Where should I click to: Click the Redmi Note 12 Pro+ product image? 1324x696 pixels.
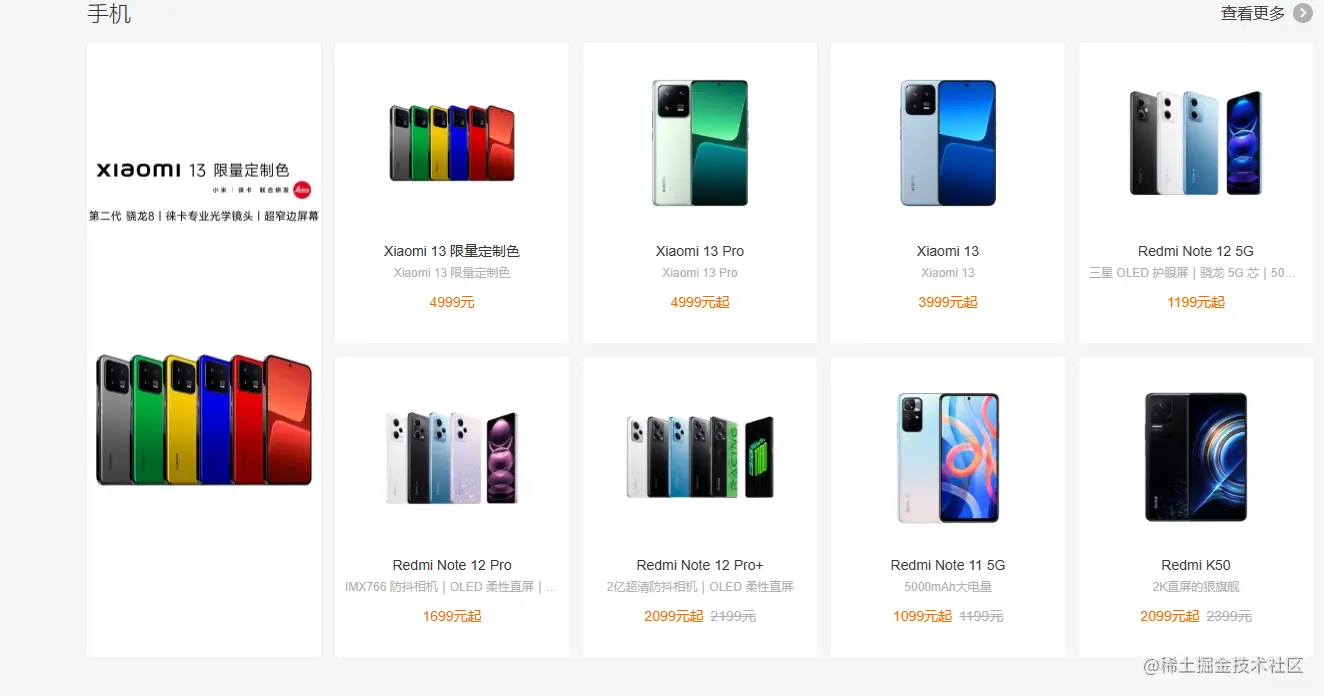pyautogui.click(x=700, y=457)
